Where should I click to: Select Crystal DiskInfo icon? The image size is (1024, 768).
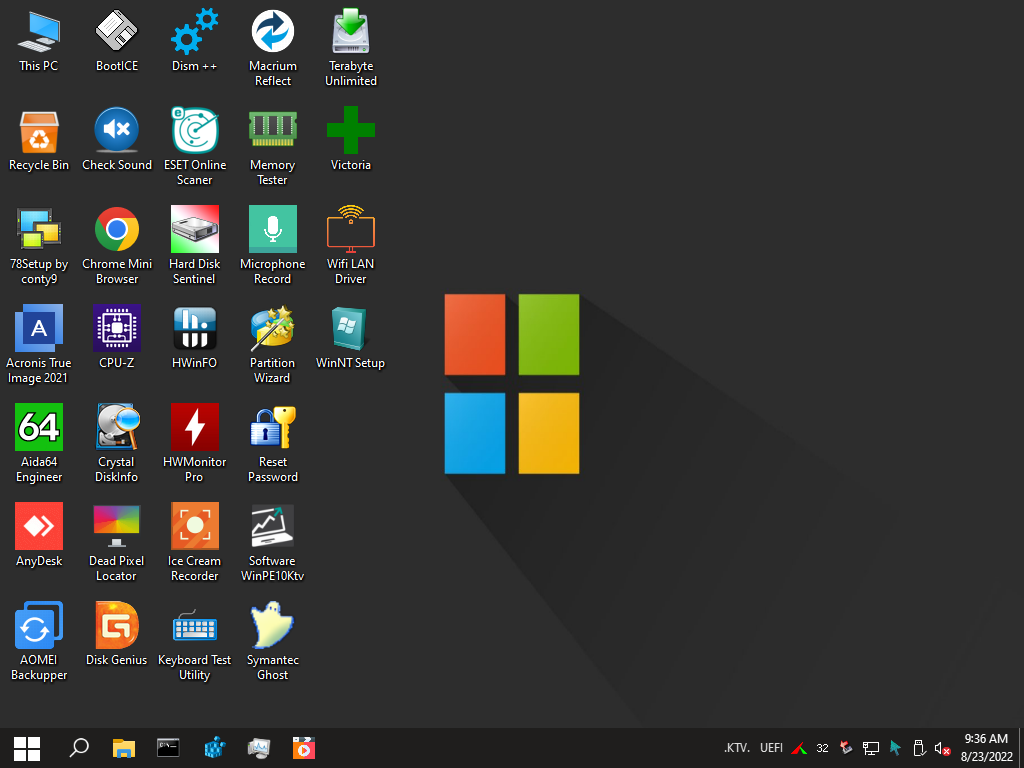(117, 428)
